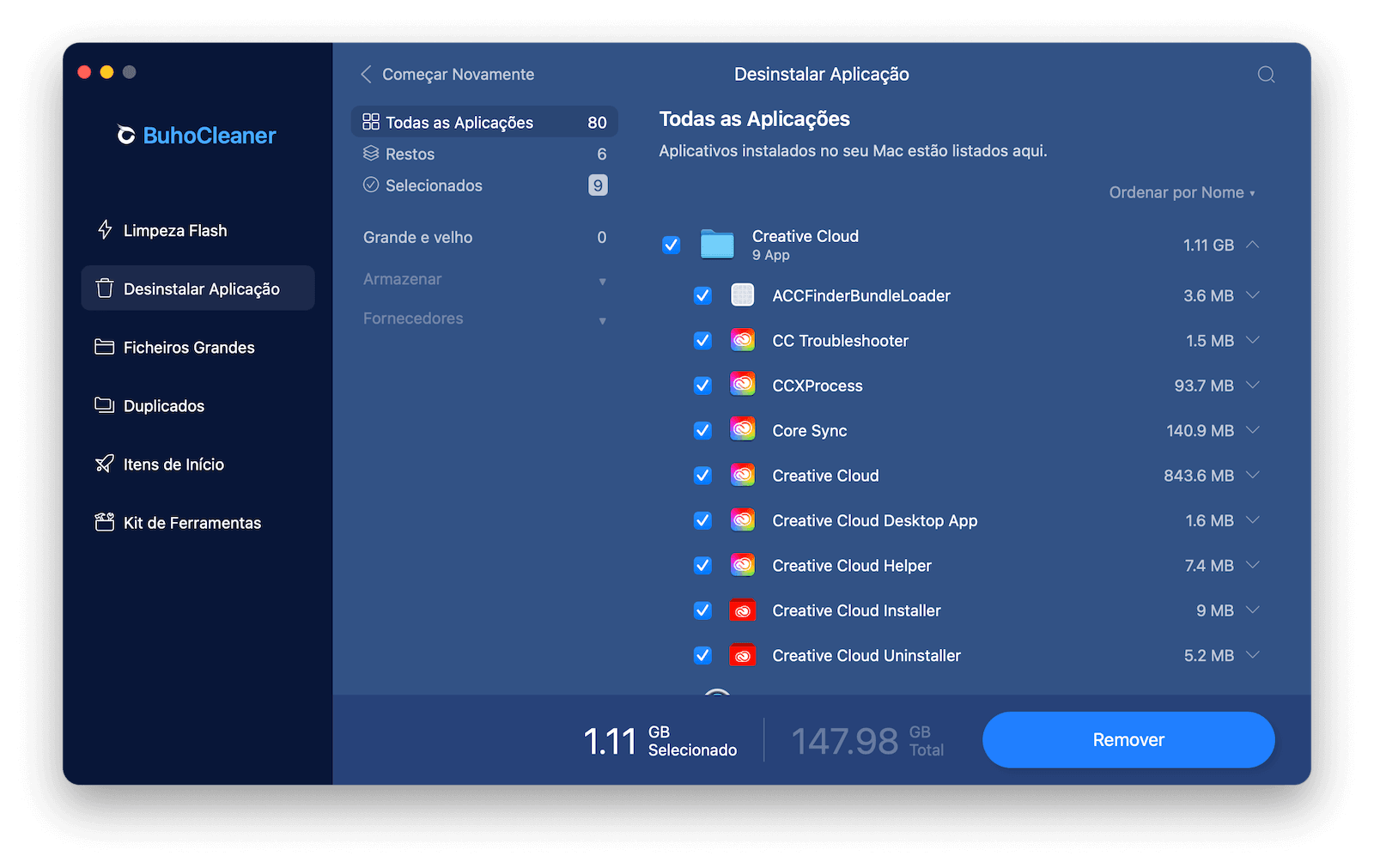Collapse the Creative Cloud 1.11 GB group
1374x868 pixels.
tap(1253, 245)
